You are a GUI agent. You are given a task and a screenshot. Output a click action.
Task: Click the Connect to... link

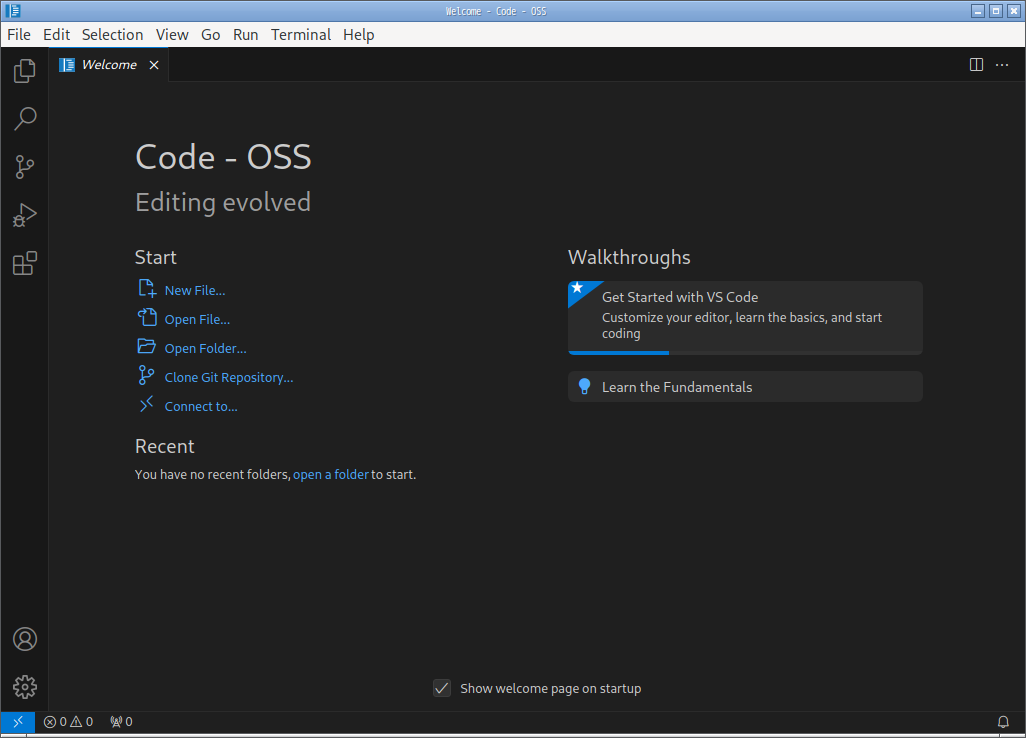[201, 406]
